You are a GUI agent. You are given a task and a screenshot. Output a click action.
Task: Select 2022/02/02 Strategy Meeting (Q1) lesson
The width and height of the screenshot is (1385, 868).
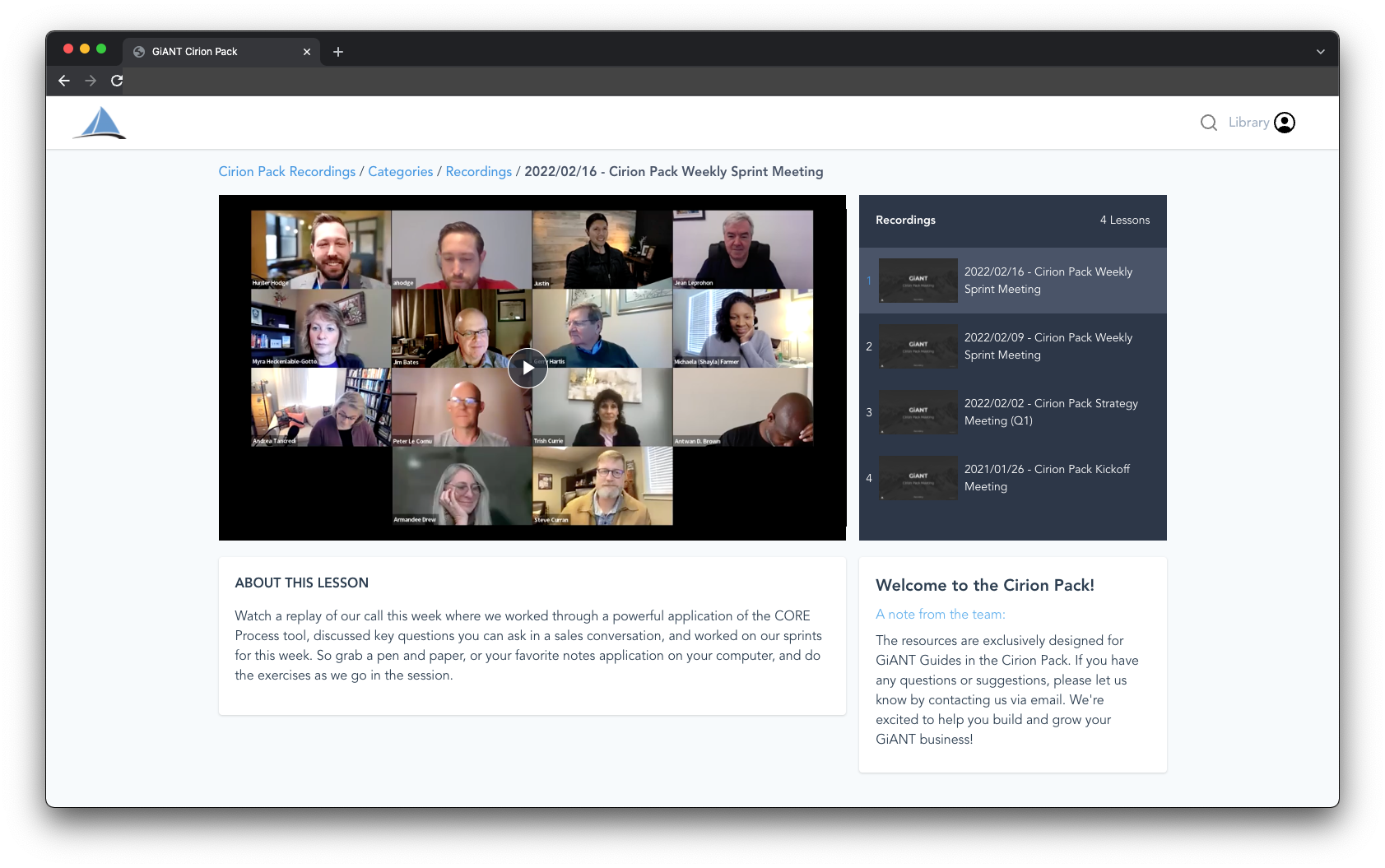[1013, 412]
